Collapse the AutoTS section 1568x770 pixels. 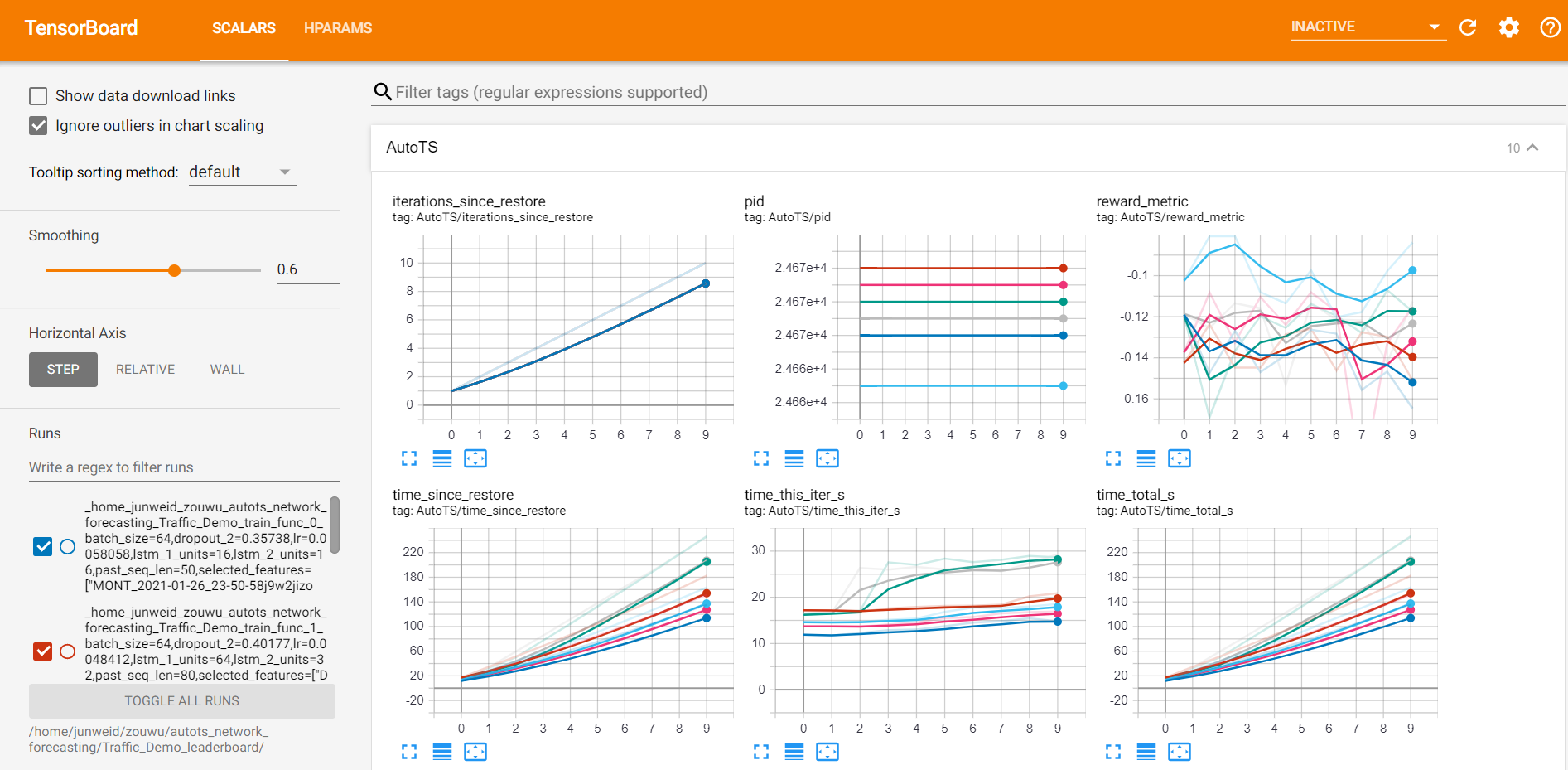click(x=1532, y=148)
